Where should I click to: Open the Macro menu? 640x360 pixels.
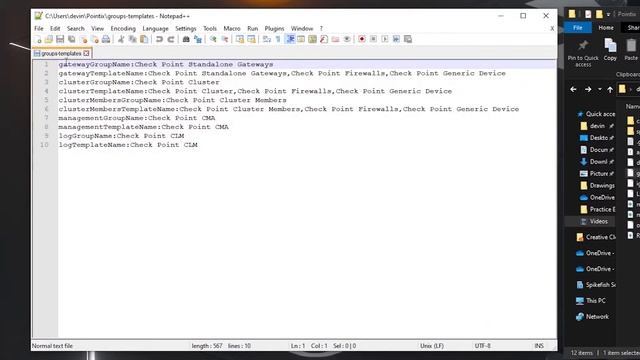click(232, 29)
